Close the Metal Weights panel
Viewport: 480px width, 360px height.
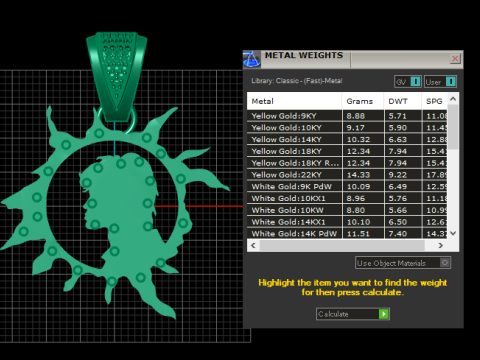point(455,59)
